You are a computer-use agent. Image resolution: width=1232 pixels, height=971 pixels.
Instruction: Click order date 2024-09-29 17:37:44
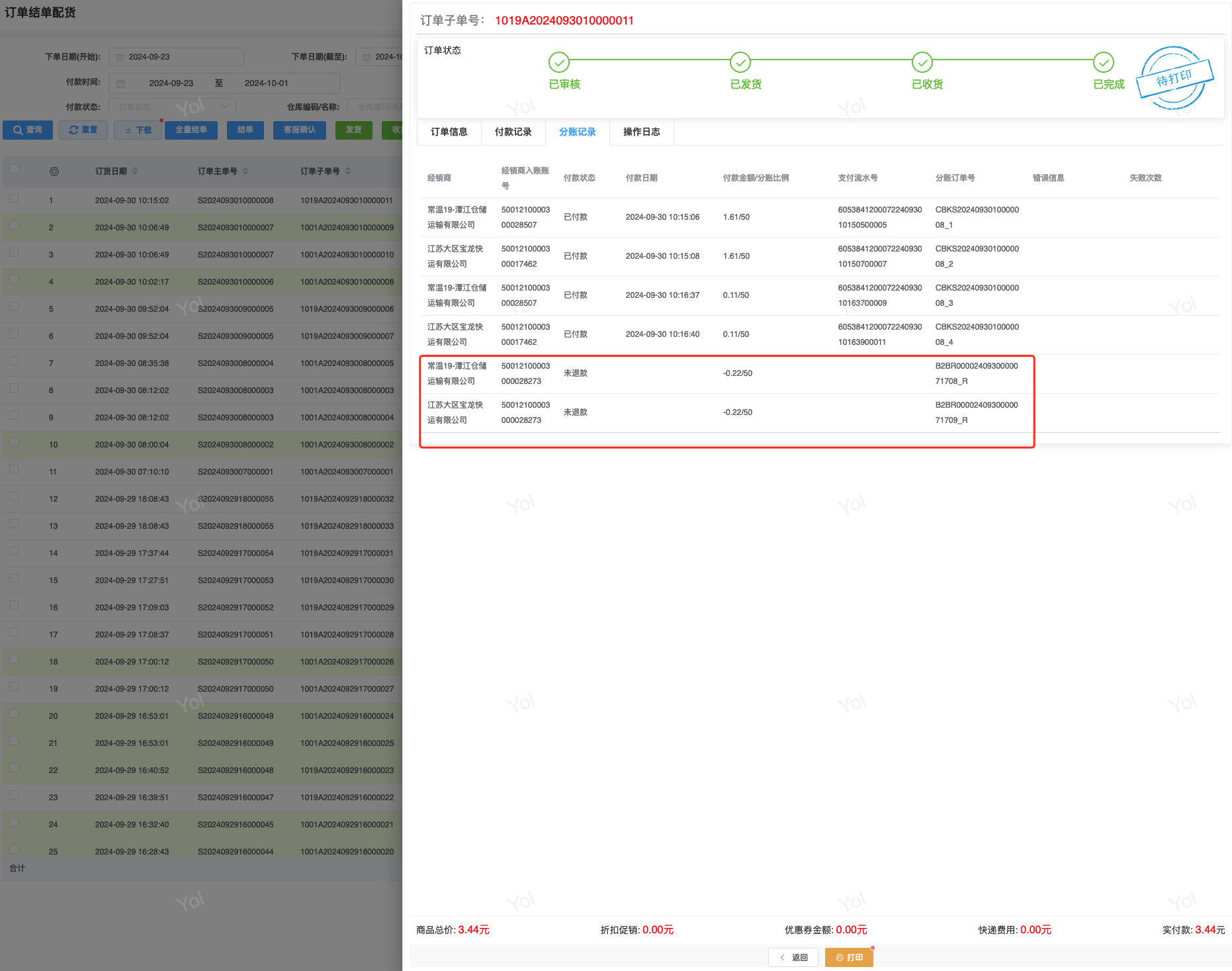[132, 553]
